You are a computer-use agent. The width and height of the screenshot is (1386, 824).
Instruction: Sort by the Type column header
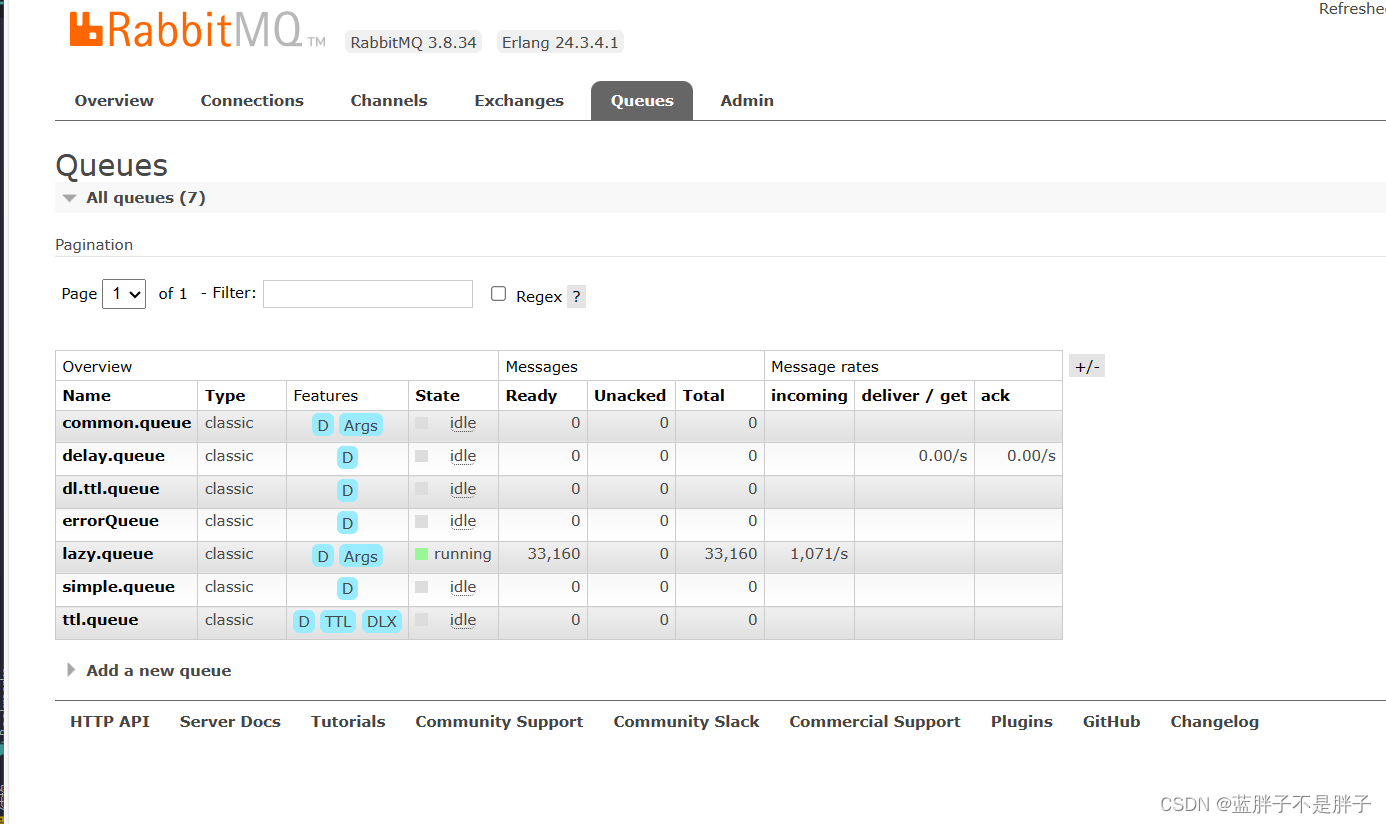click(x=225, y=395)
